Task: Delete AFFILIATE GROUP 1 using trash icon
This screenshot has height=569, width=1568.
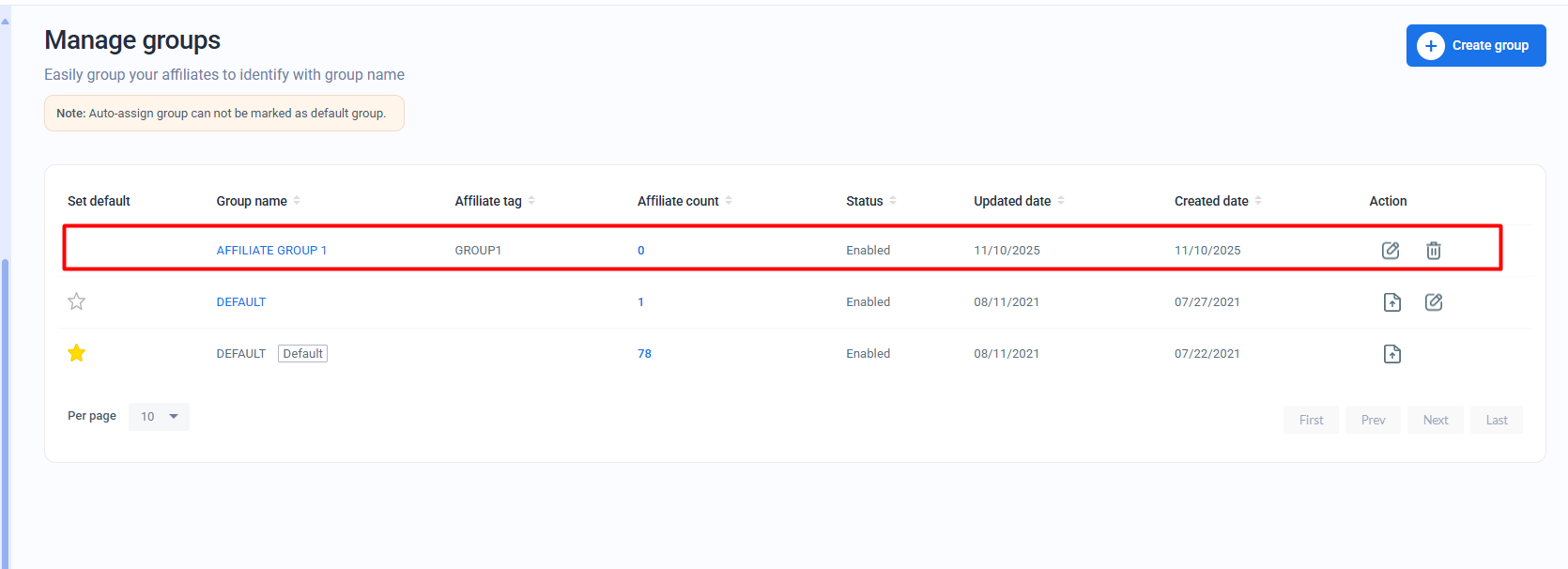Action: (x=1433, y=251)
